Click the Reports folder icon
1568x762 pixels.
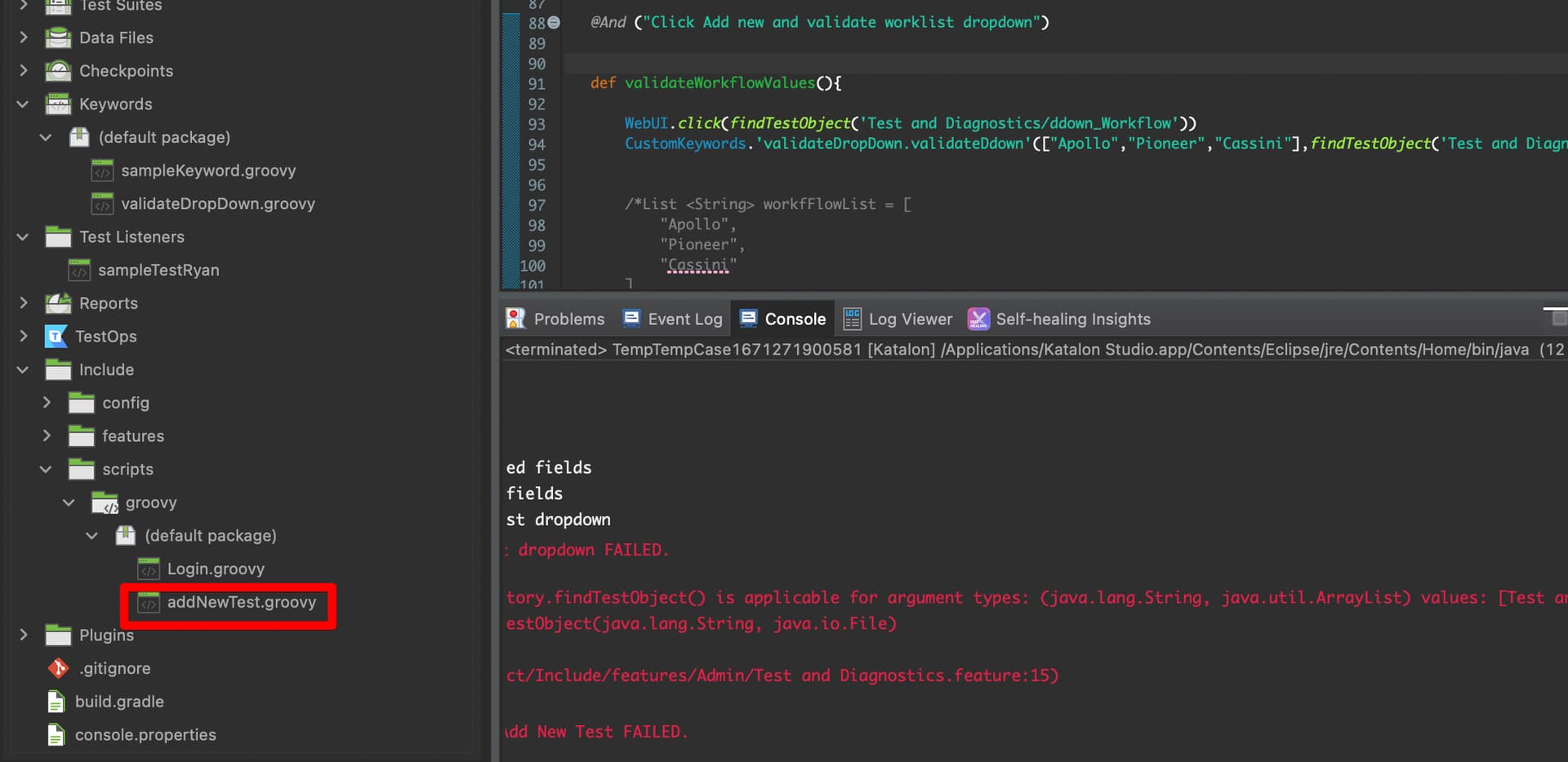(58, 303)
